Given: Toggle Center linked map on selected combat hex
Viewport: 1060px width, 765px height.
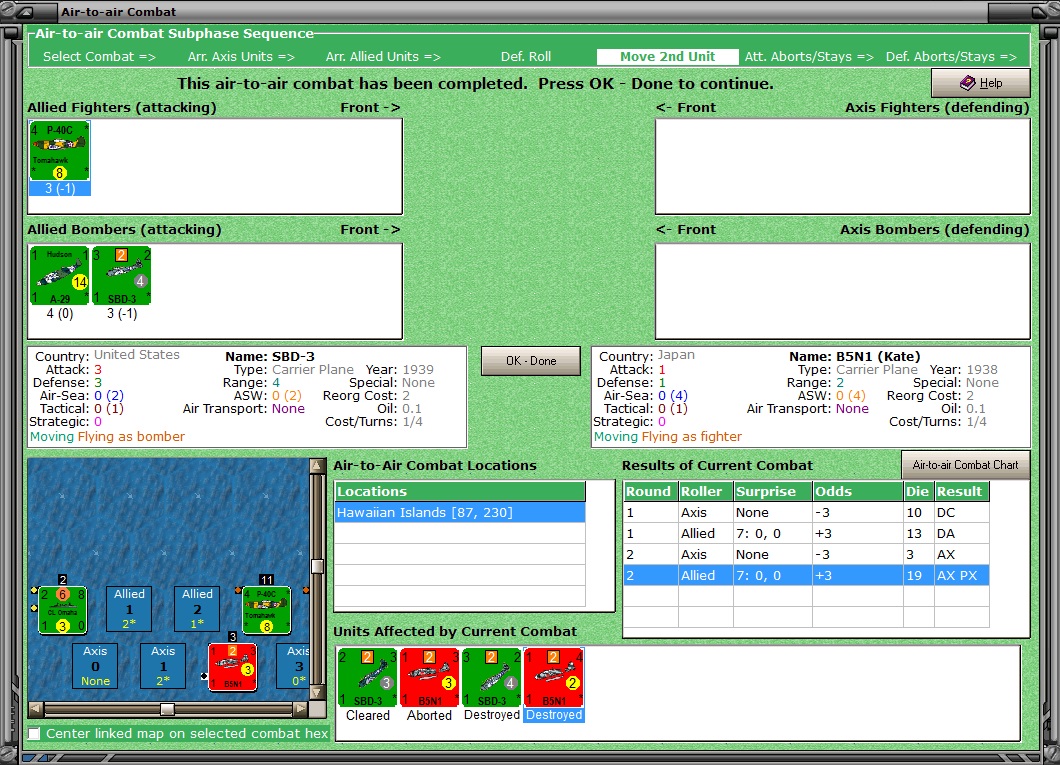Looking at the screenshot, I should [x=34, y=733].
